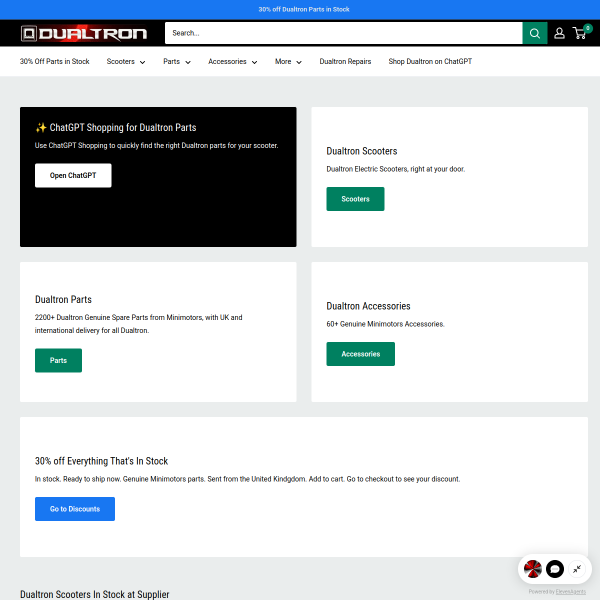This screenshot has width=600, height=600.
Task: Click the red spinning wheel chat avatar
Action: pos(532,569)
